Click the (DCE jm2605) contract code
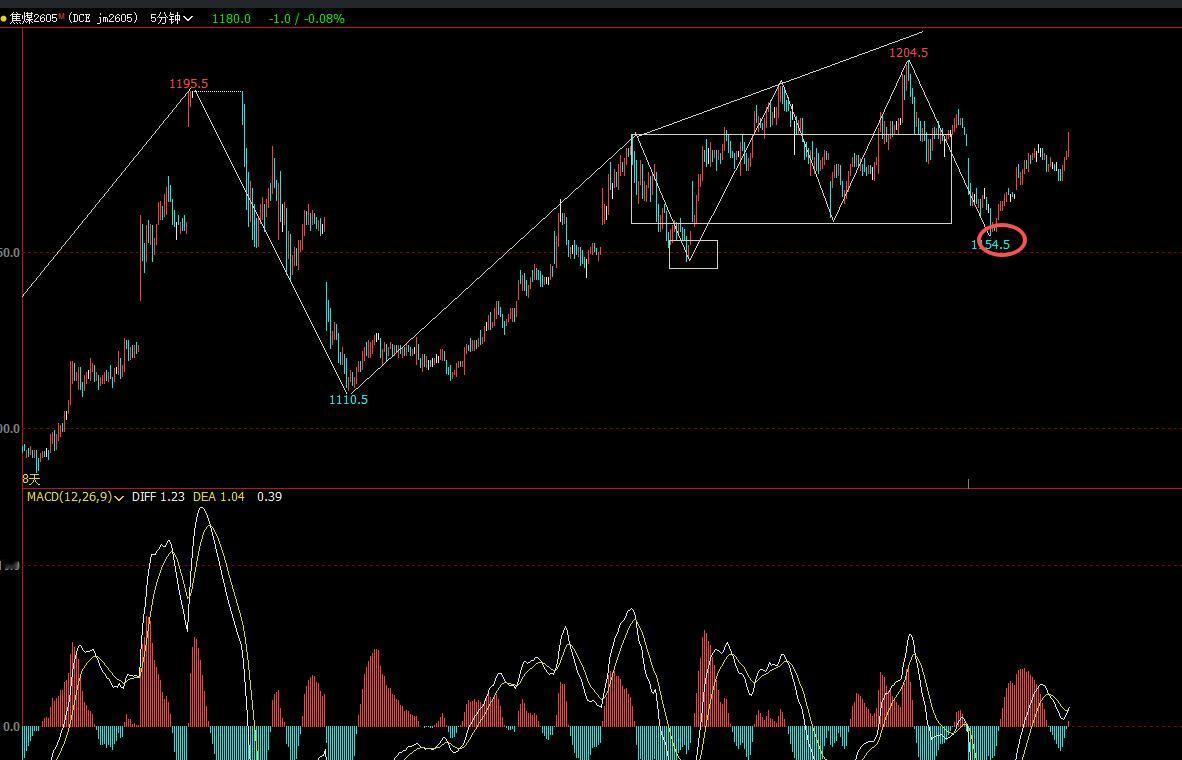Screen dimensions: 1182x760 coord(102,18)
